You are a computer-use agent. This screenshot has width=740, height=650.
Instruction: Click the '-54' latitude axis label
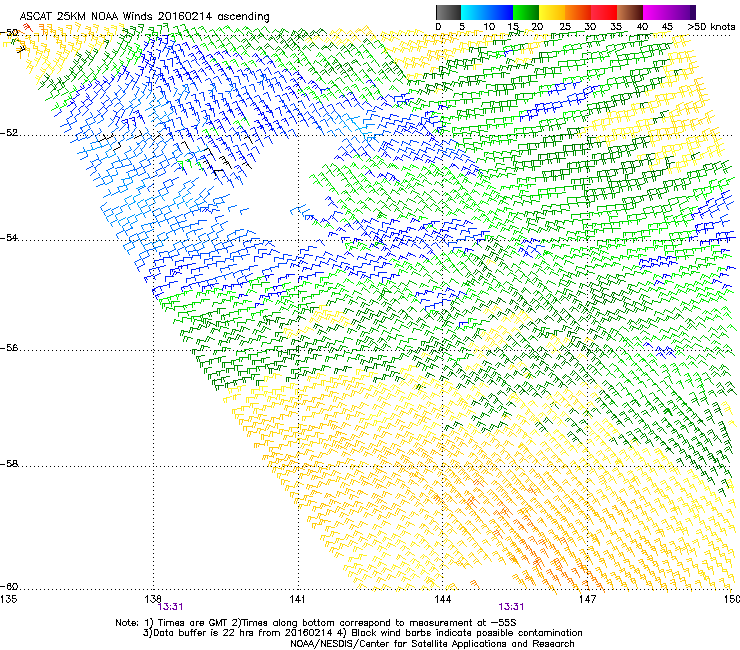tap(9, 238)
